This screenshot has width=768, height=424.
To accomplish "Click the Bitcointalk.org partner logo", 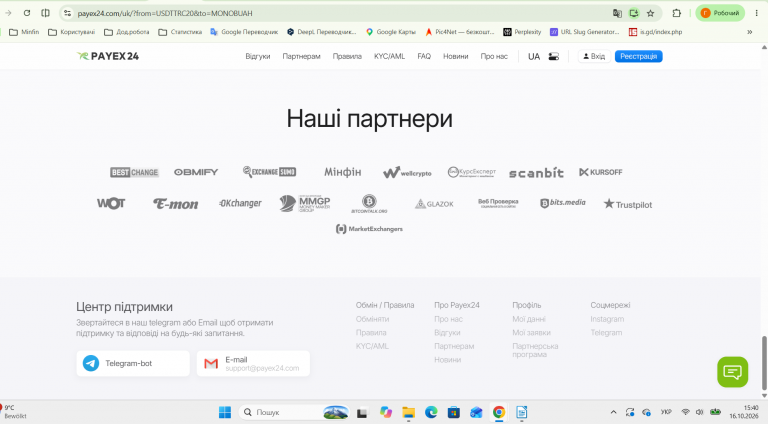I will click(369, 204).
